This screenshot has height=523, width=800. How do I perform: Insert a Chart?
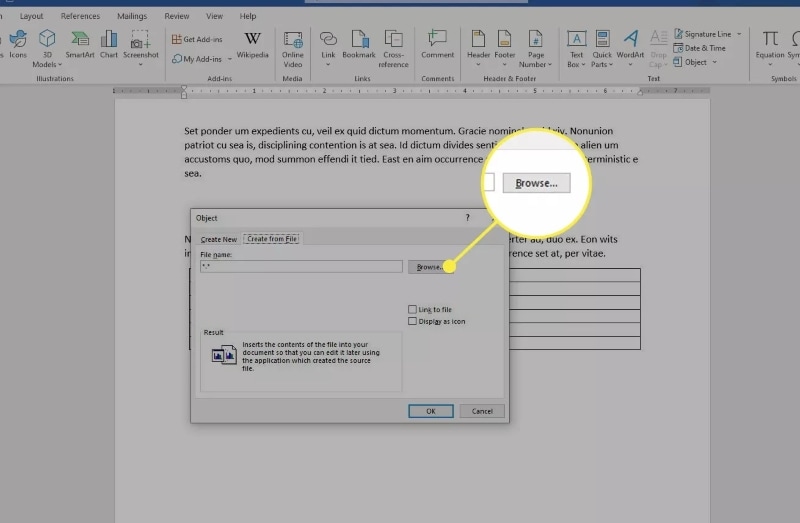(x=109, y=44)
